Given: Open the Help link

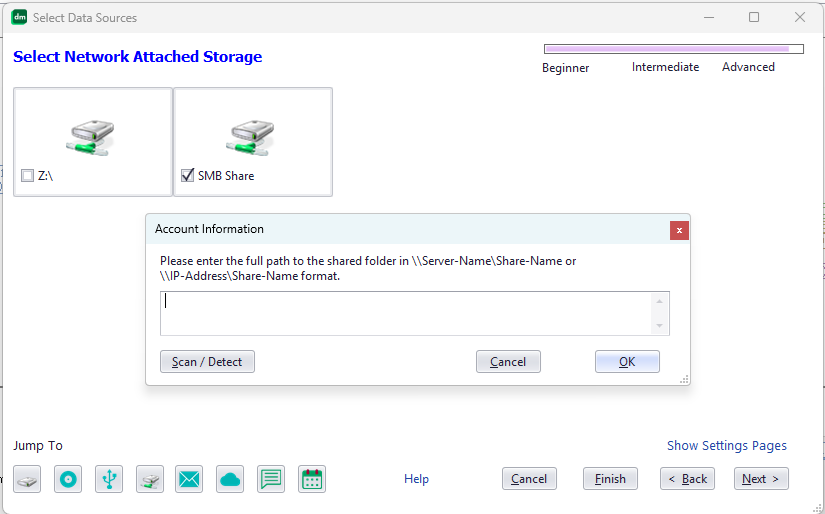Looking at the screenshot, I should click(x=416, y=479).
